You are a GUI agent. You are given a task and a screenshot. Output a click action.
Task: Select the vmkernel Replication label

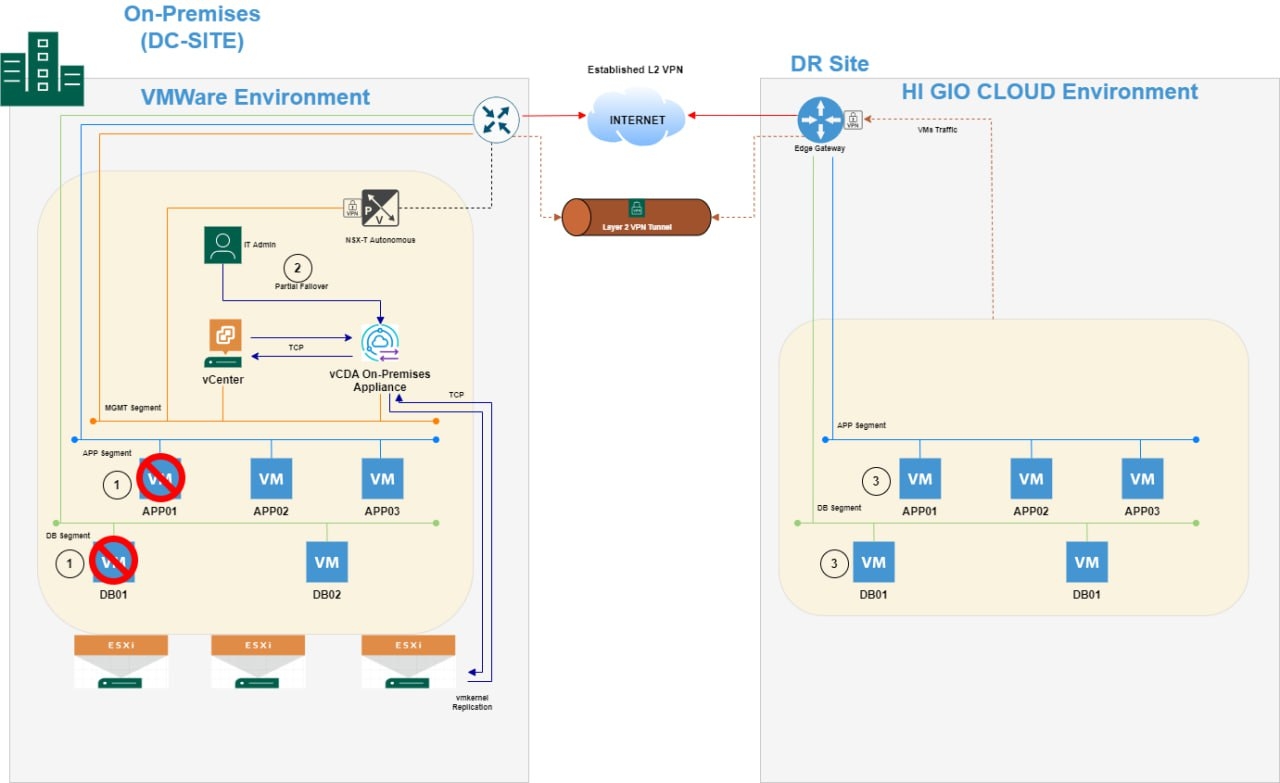click(472, 701)
